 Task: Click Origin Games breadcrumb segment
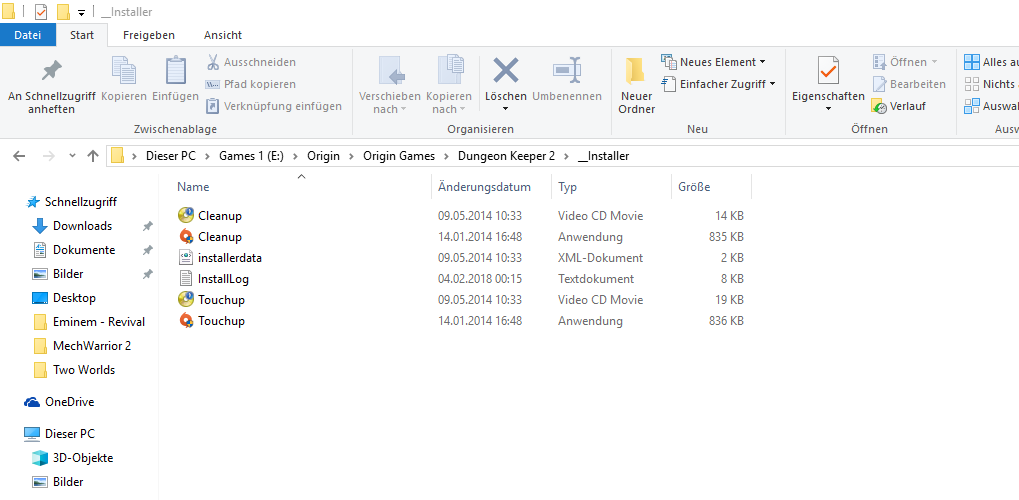click(399, 156)
